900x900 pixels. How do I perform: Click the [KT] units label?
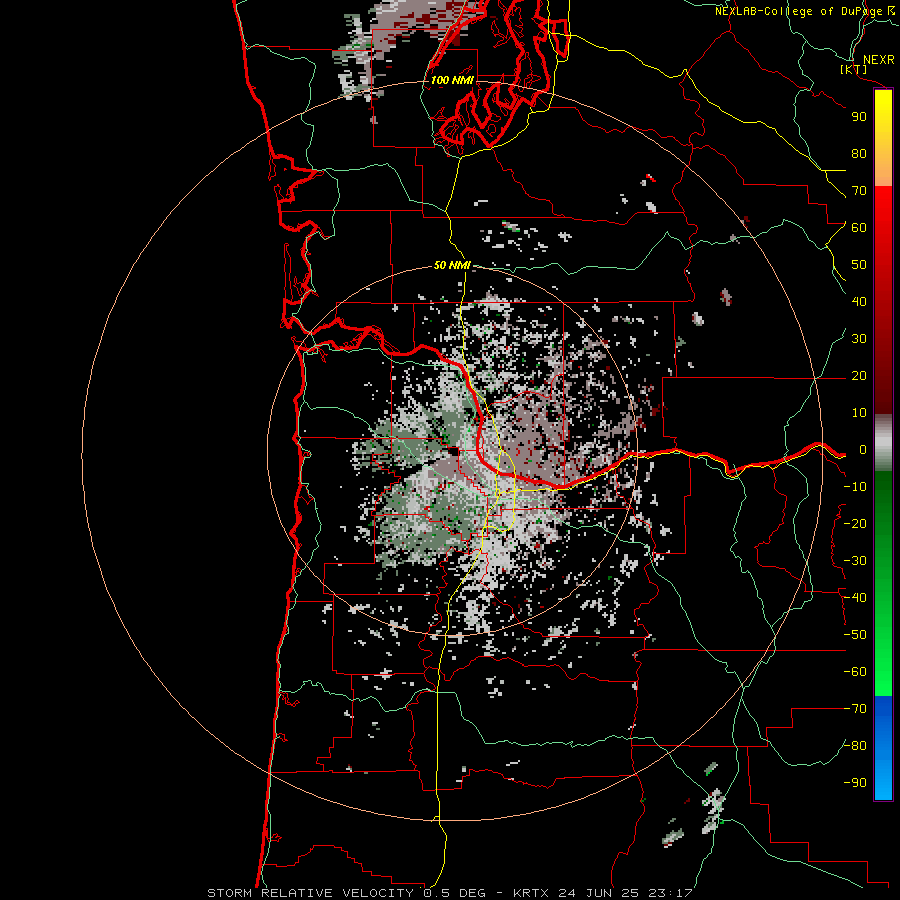(854, 69)
